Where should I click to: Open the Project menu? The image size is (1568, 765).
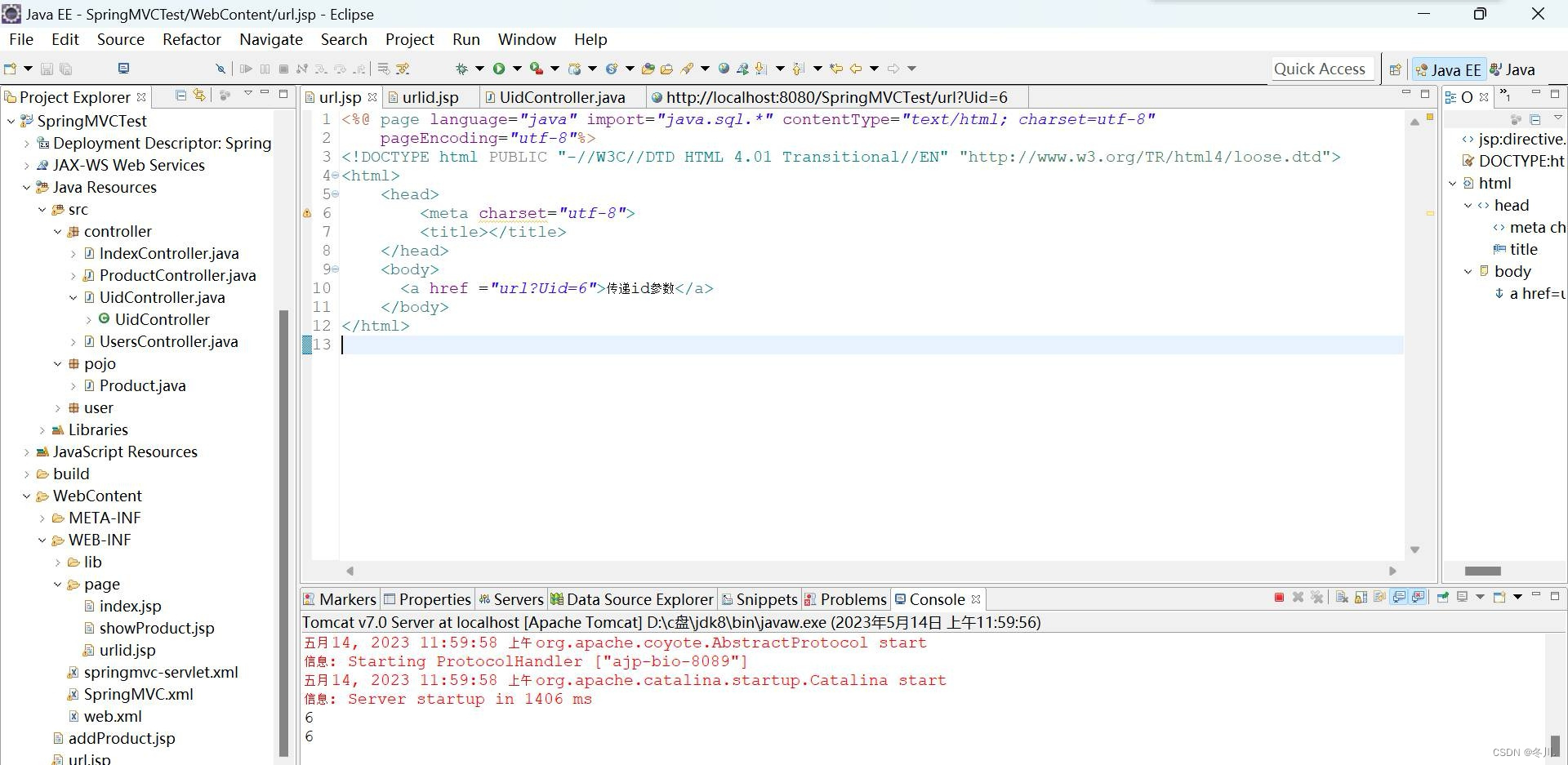point(410,39)
